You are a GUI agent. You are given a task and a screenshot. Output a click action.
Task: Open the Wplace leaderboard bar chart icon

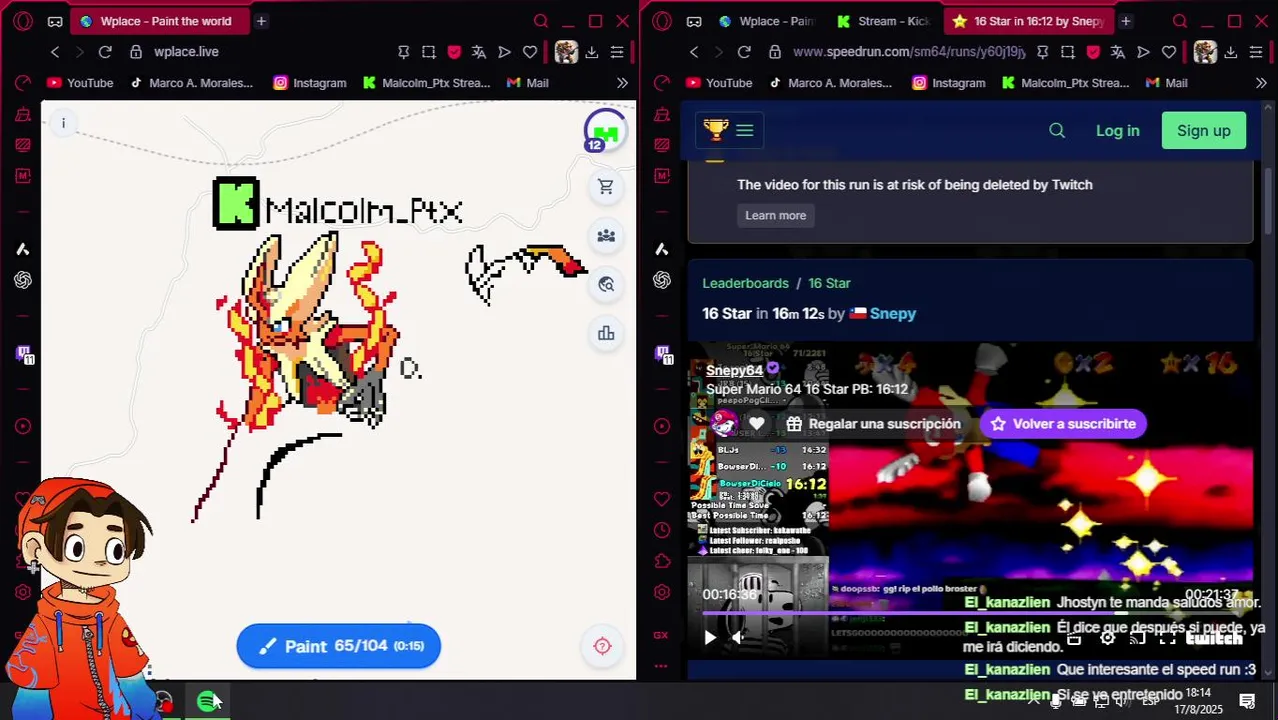pyautogui.click(x=605, y=334)
